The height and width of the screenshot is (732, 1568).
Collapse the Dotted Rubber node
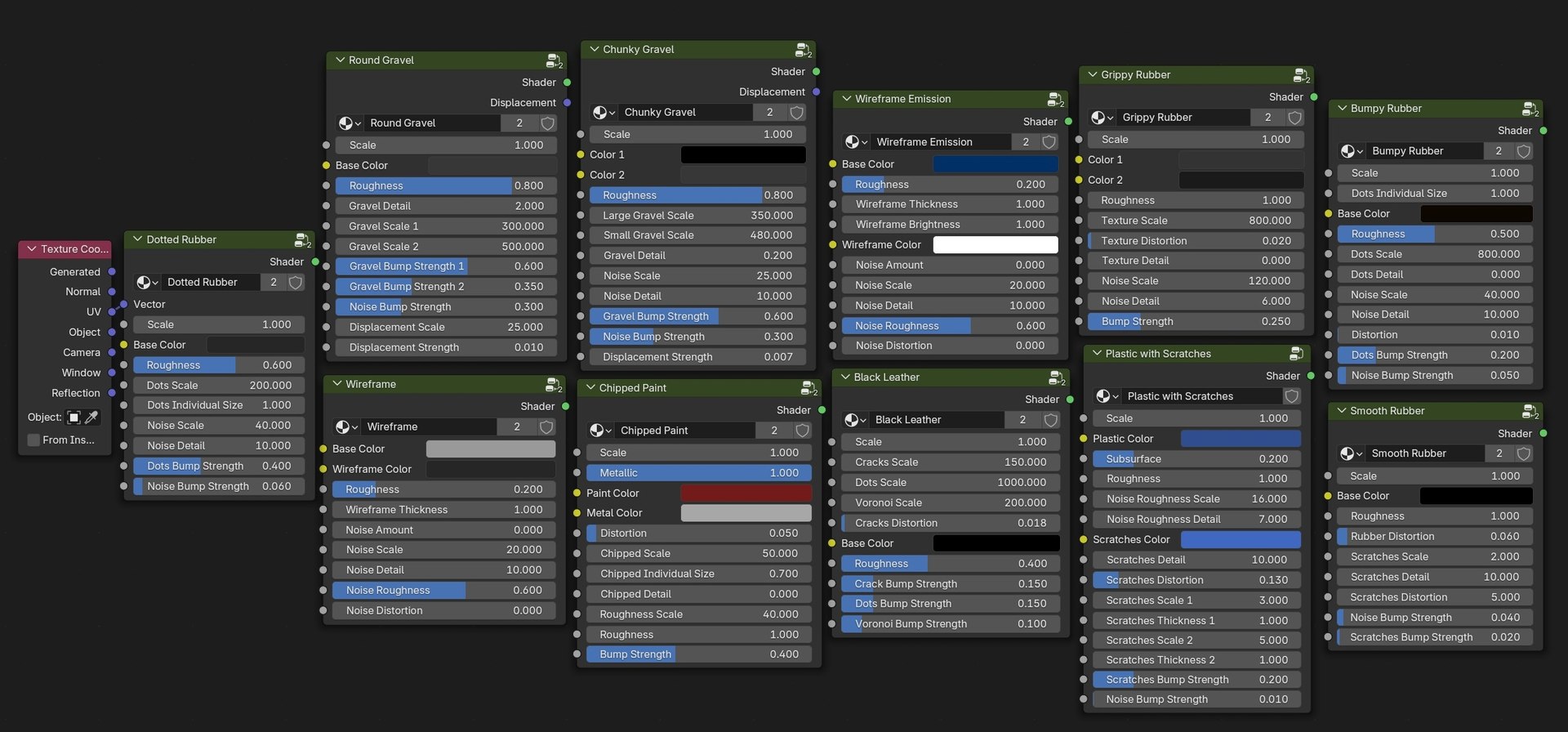(x=137, y=239)
